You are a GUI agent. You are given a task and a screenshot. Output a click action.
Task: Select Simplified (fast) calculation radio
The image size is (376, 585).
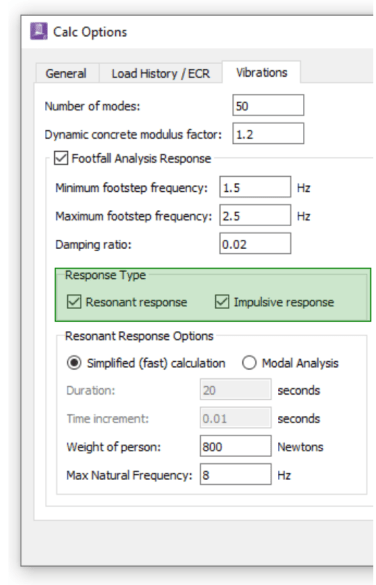pyautogui.click(x=74, y=363)
